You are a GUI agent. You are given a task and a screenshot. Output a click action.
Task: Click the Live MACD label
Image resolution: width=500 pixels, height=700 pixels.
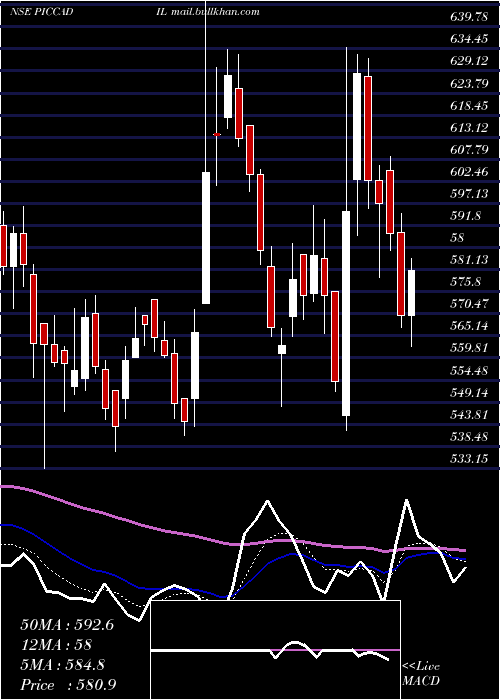tap(421, 674)
